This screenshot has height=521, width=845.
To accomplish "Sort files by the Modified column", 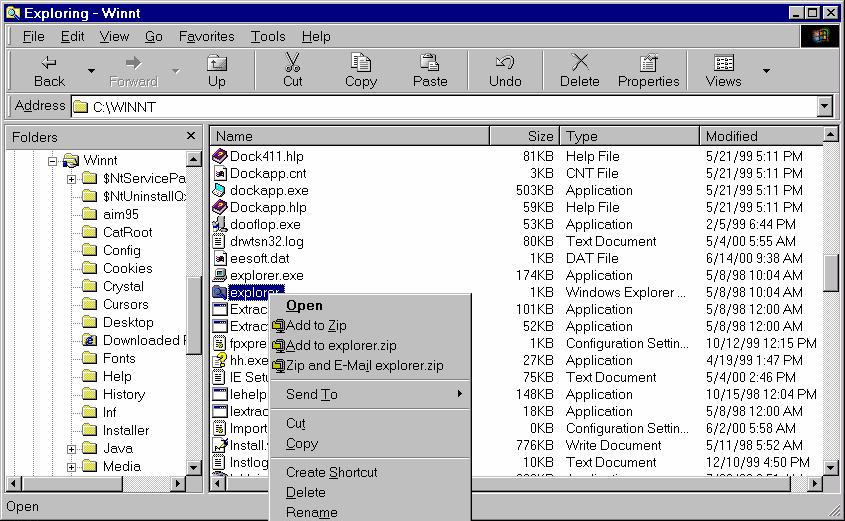I will 761,136.
